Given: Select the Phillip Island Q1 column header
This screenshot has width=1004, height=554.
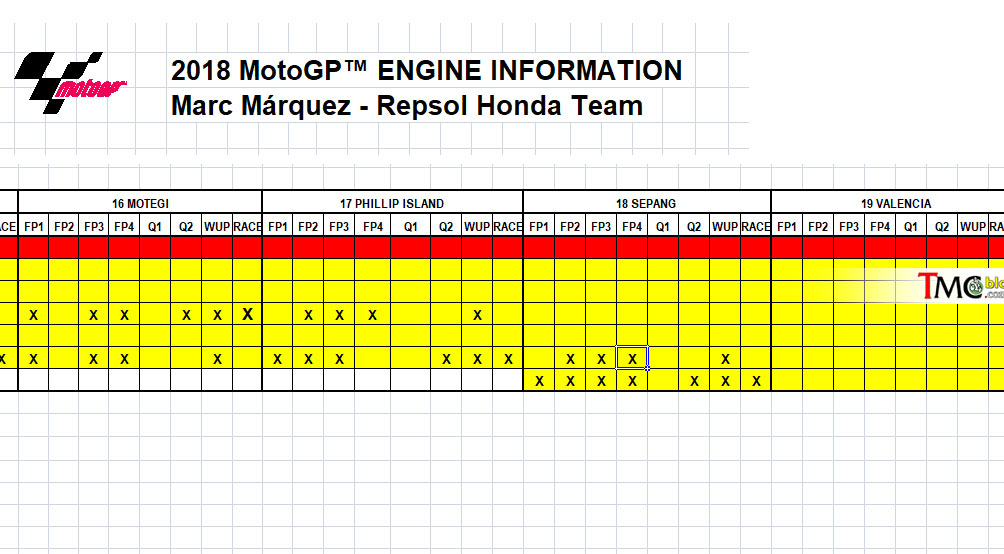Looking at the screenshot, I should coord(410,226).
